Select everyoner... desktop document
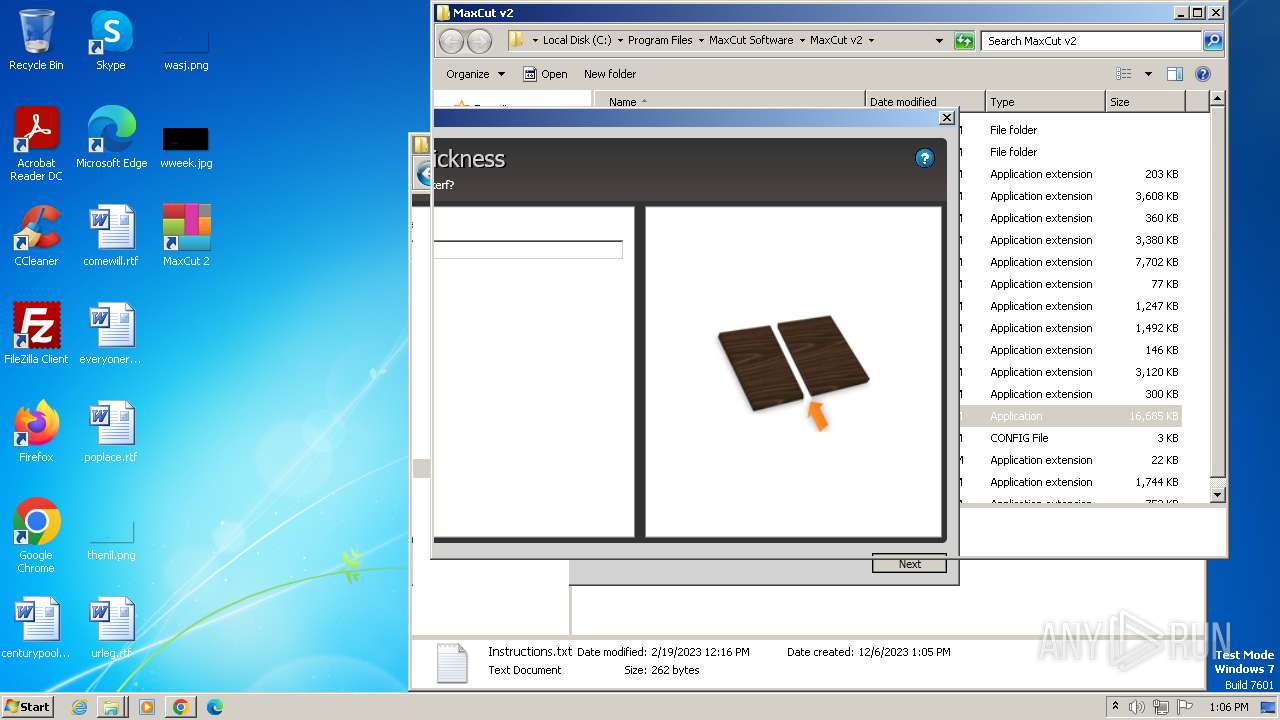Screen dimensions: 1280x720 (111, 334)
